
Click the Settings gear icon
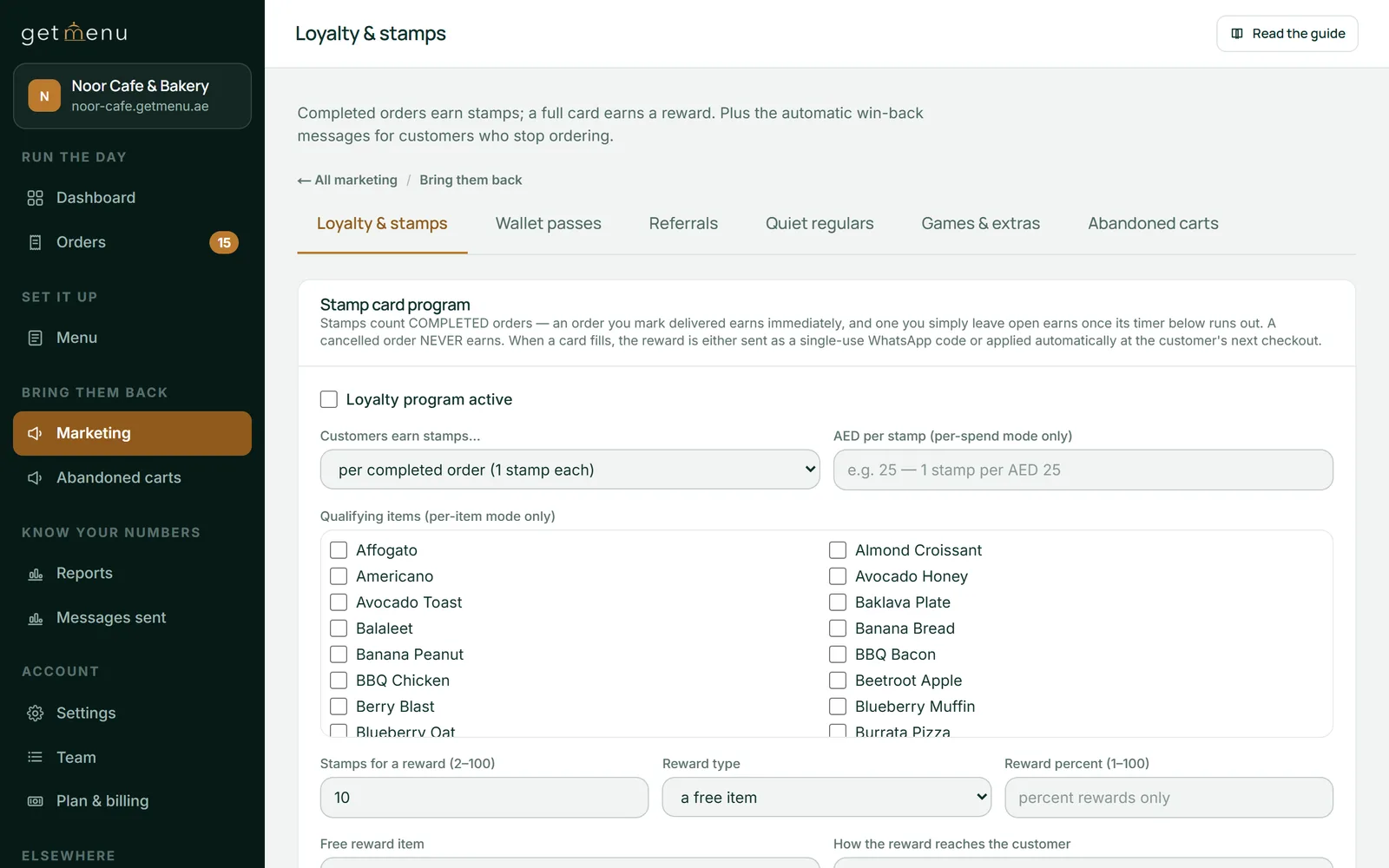(35, 713)
